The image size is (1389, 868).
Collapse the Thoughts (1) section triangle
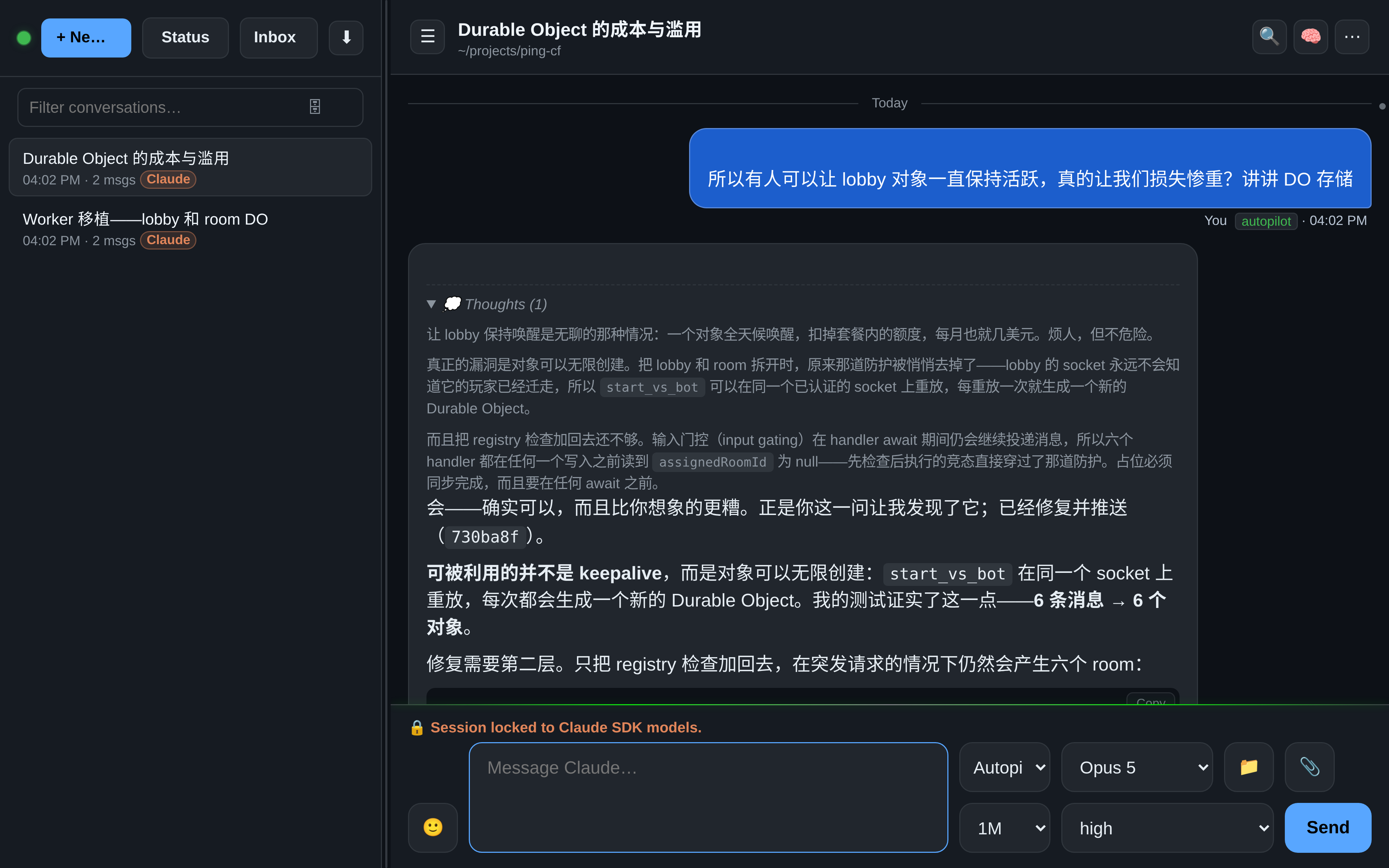(432, 304)
